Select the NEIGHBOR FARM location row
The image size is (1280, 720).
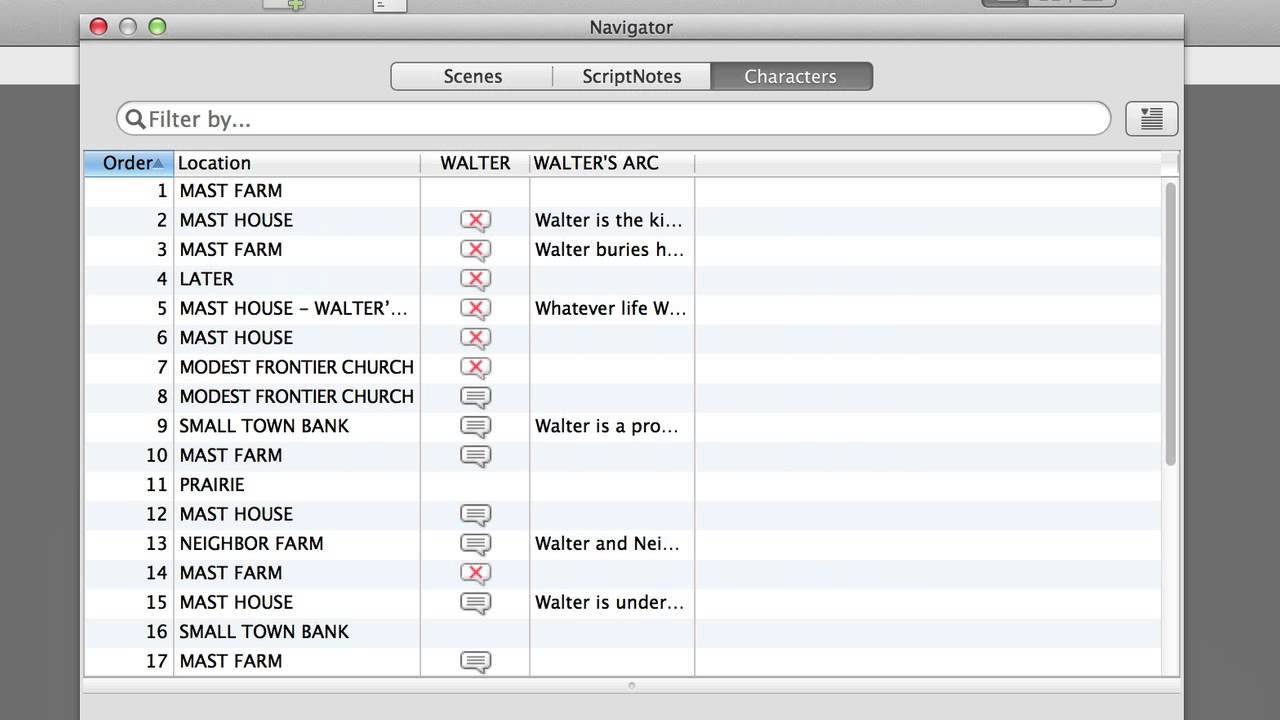coord(251,544)
